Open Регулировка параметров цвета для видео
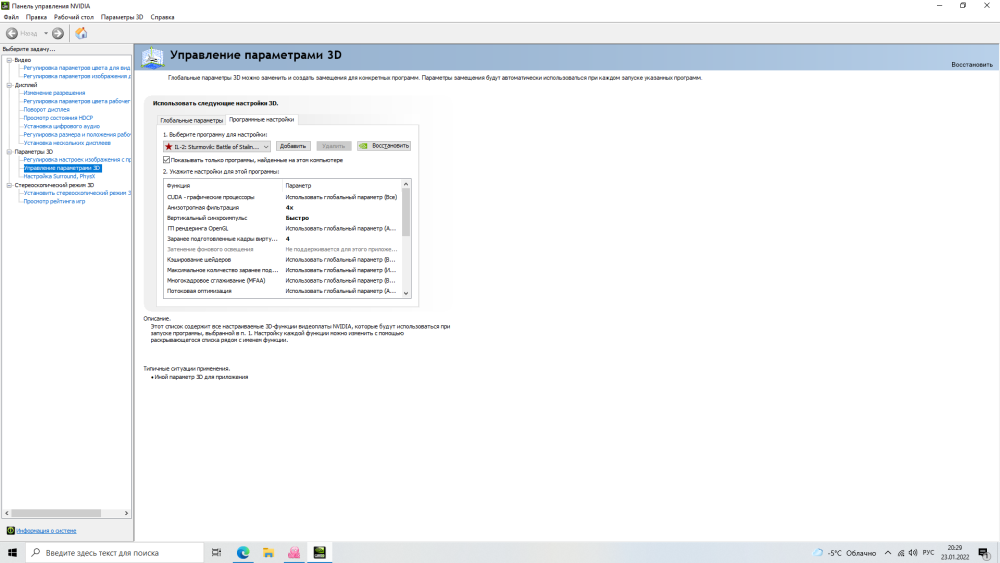This screenshot has height=563, width=1000. [x=77, y=68]
